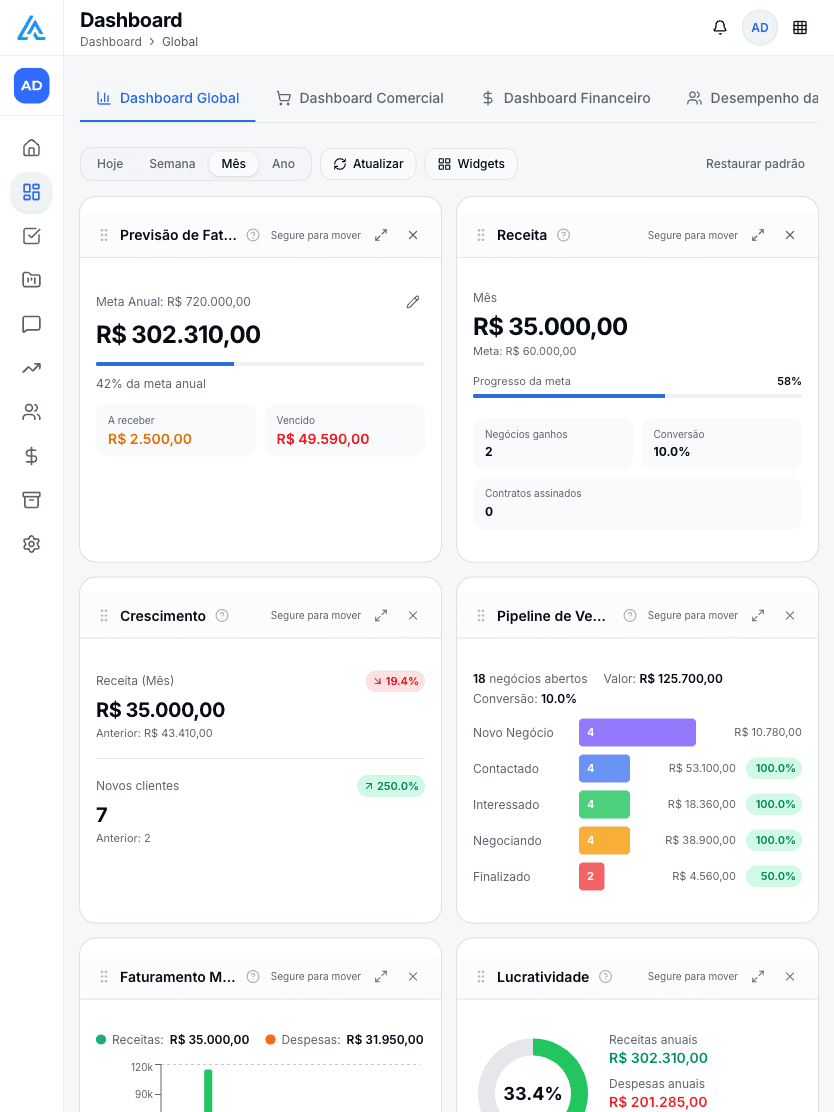Viewport: 834px width, 1112px height.
Task: Switch to Dashboard Comercial tab
Action: point(360,99)
